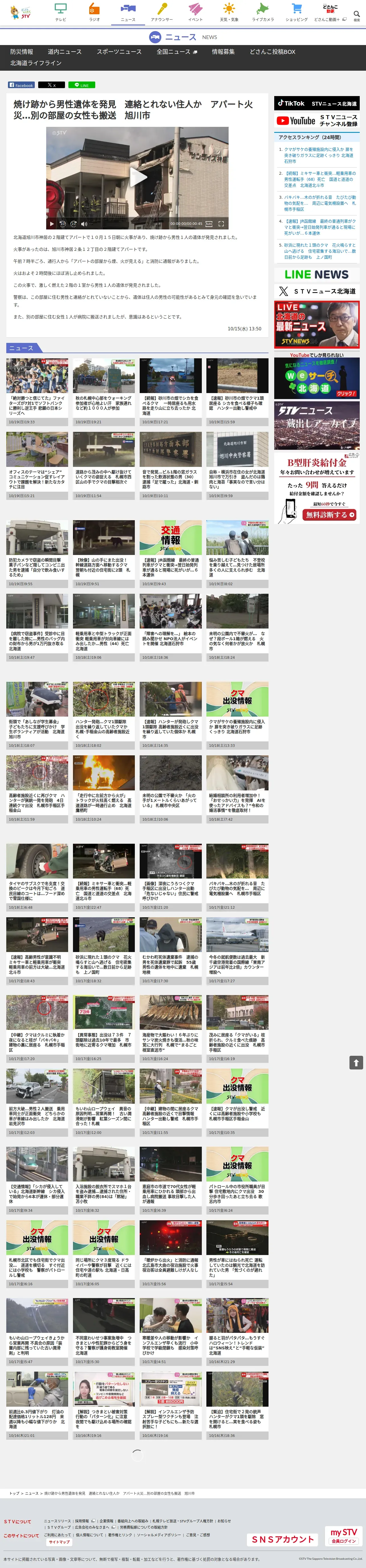The width and height of the screenshot is (366, 1568).
Task: Enter video fullscreen mode
Action: 221,224
